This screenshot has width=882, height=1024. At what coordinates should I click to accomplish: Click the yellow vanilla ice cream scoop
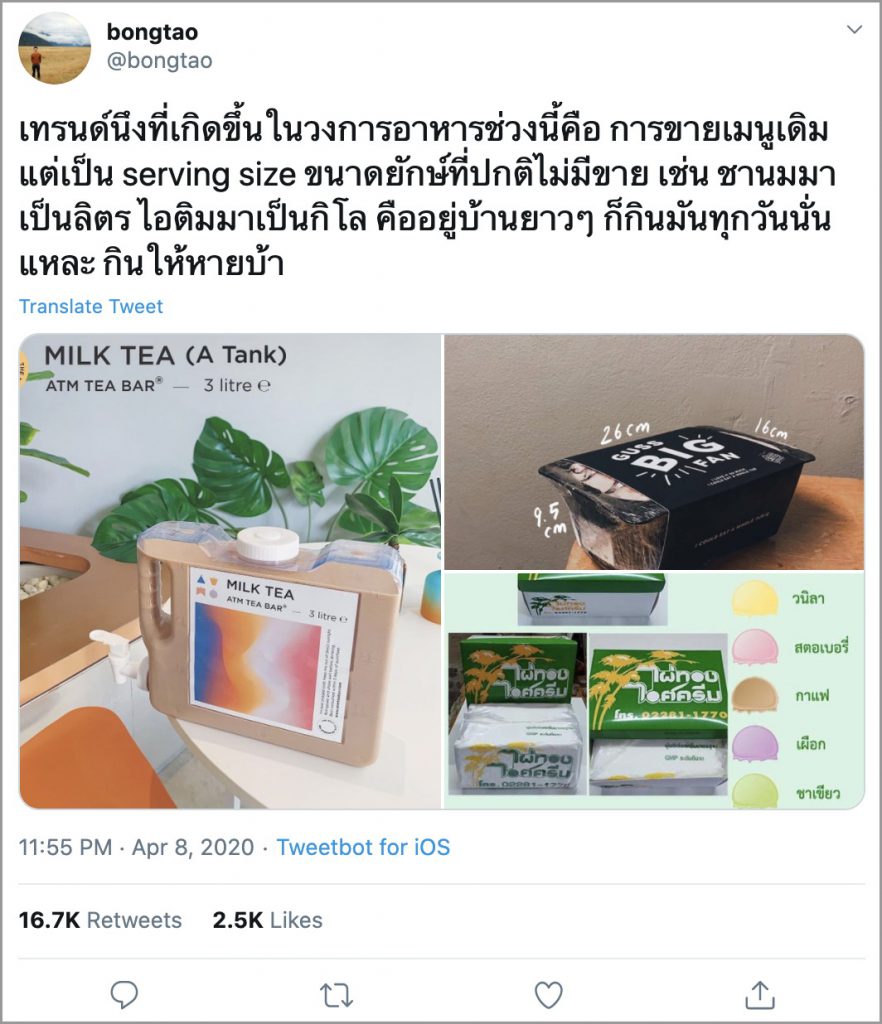[x=755, y=598]
